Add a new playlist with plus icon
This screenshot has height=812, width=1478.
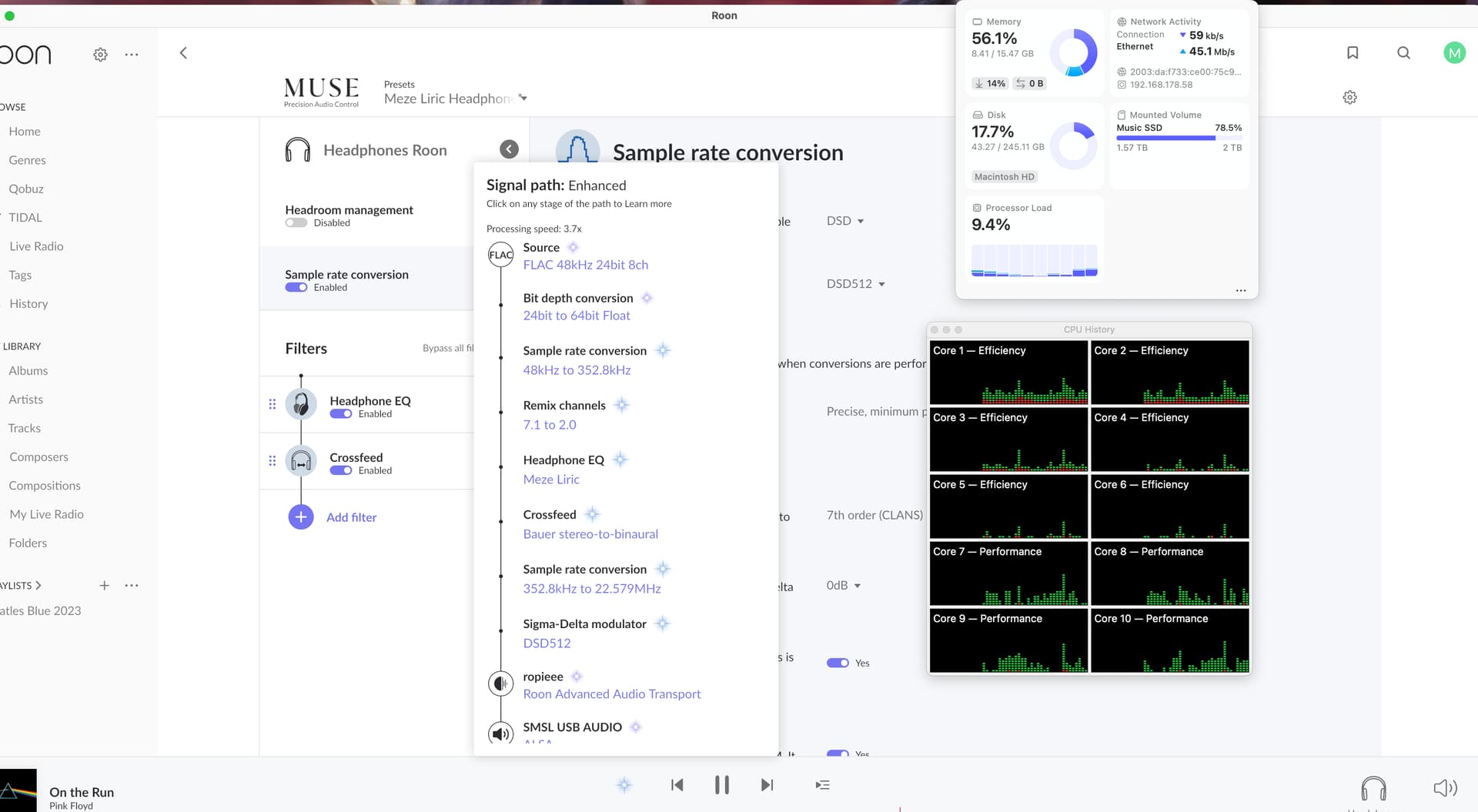(105, 586)
